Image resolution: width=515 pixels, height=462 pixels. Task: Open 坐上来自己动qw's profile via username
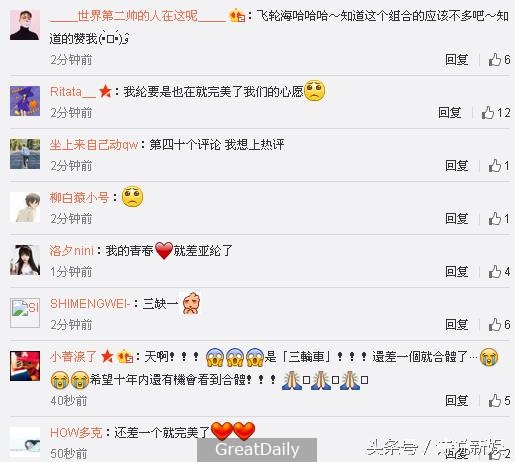coord(94,145)
